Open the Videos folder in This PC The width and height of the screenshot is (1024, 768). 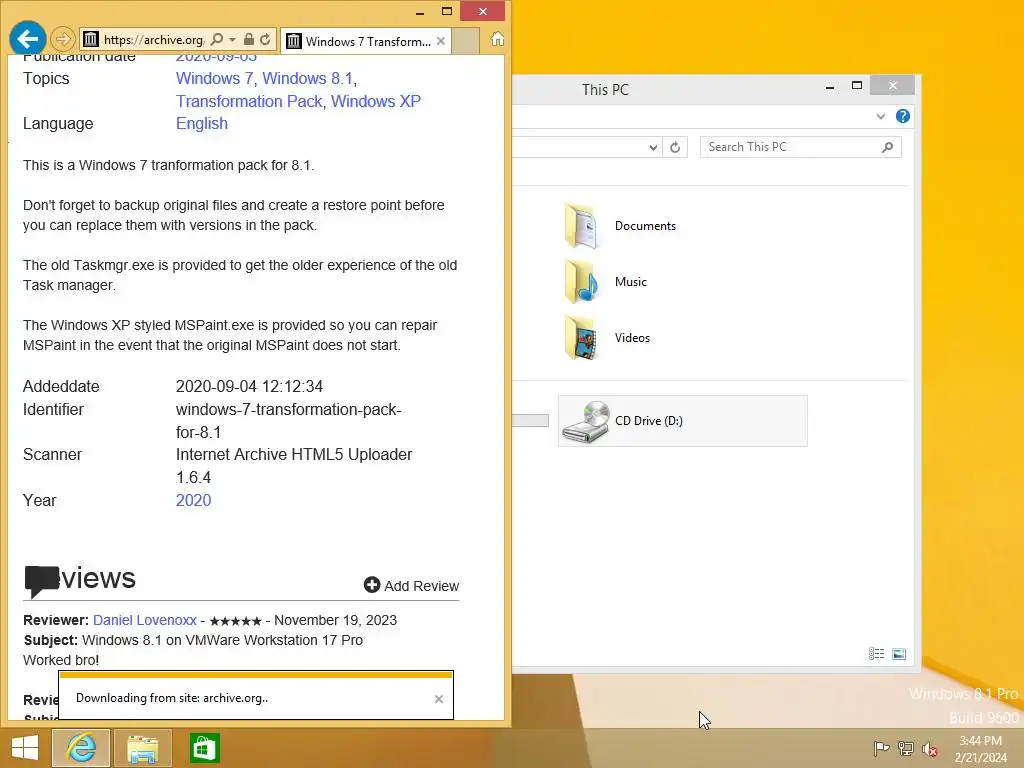[607, 338]
